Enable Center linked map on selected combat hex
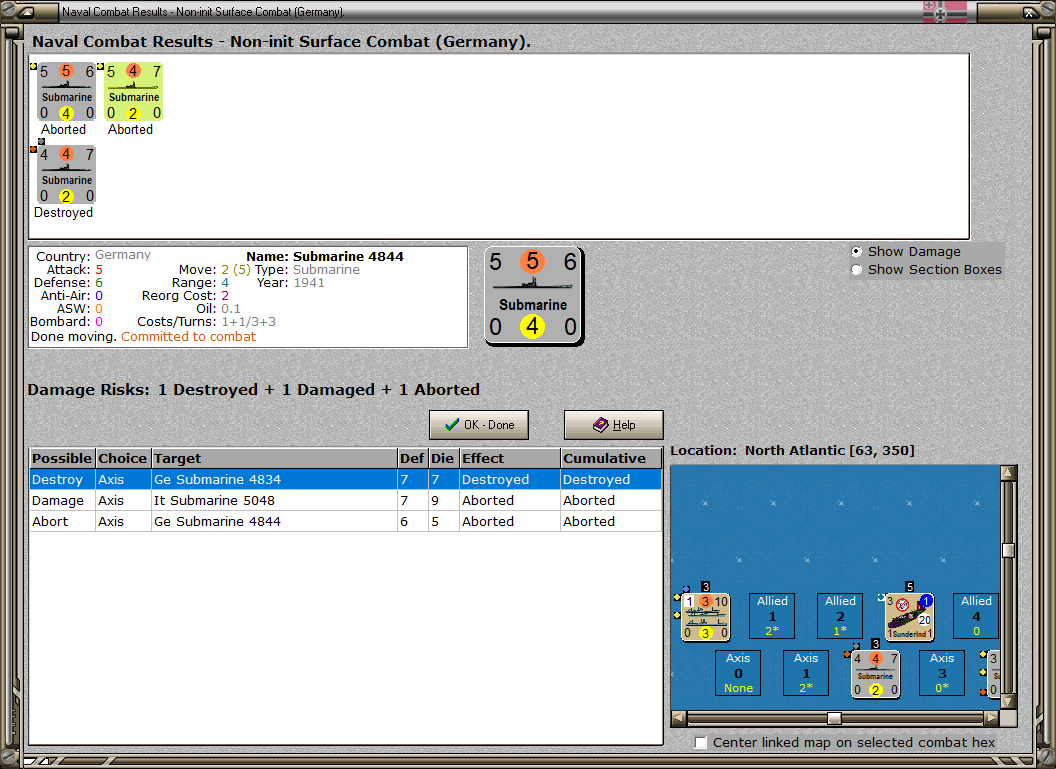 701,742
